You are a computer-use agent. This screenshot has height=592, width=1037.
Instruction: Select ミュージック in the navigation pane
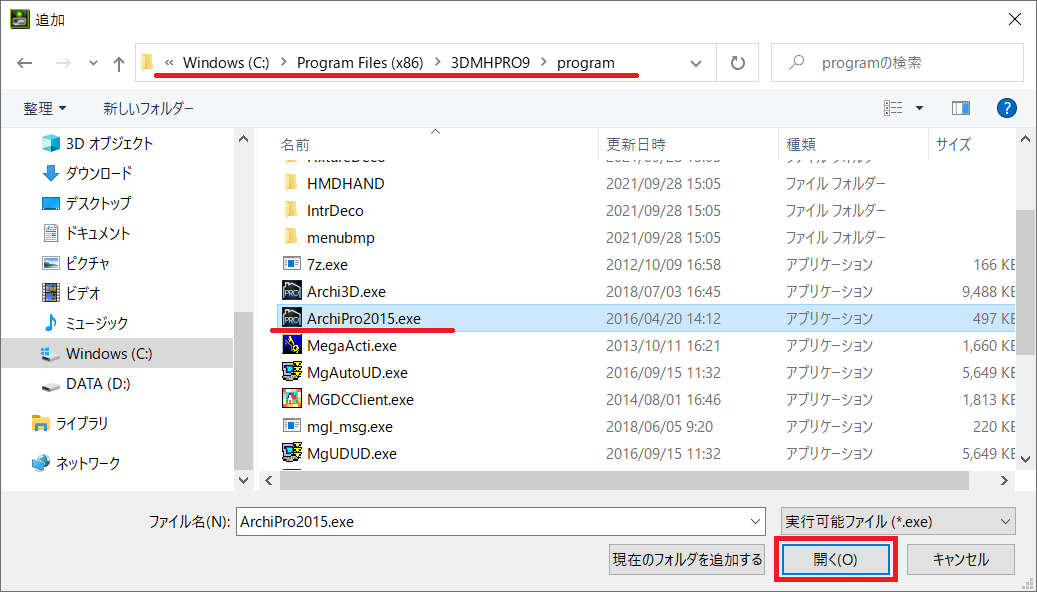(85, 323)
